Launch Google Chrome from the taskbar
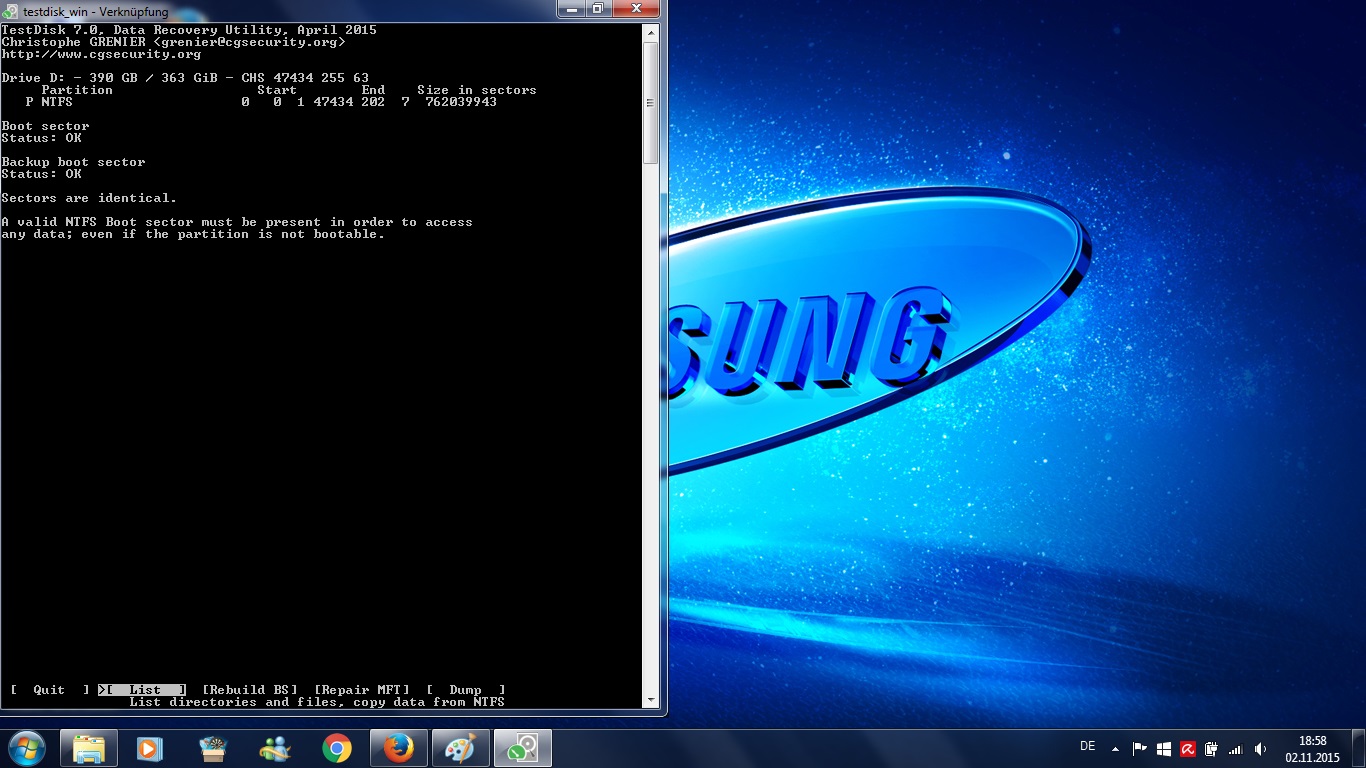The height and width of the screenshot is (768, 1366). tap(336, 748)
